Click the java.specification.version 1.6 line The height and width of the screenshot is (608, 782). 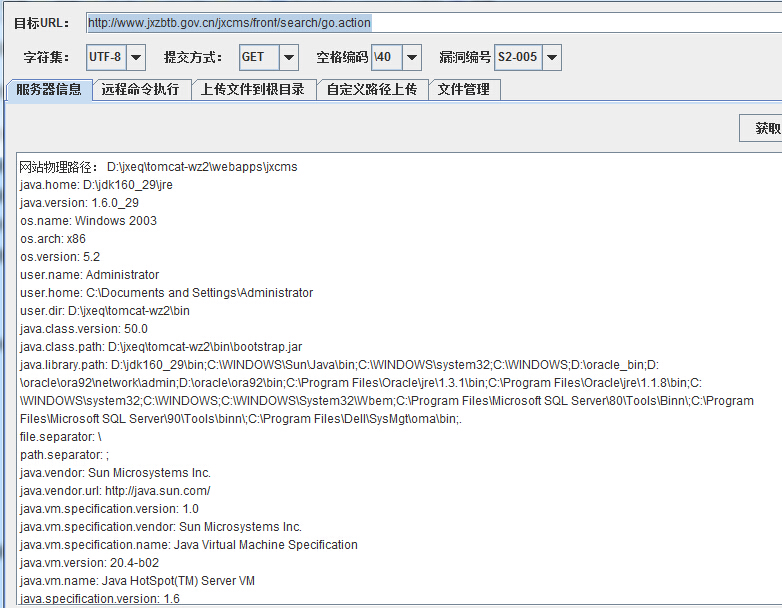click(x=100, y=599)
